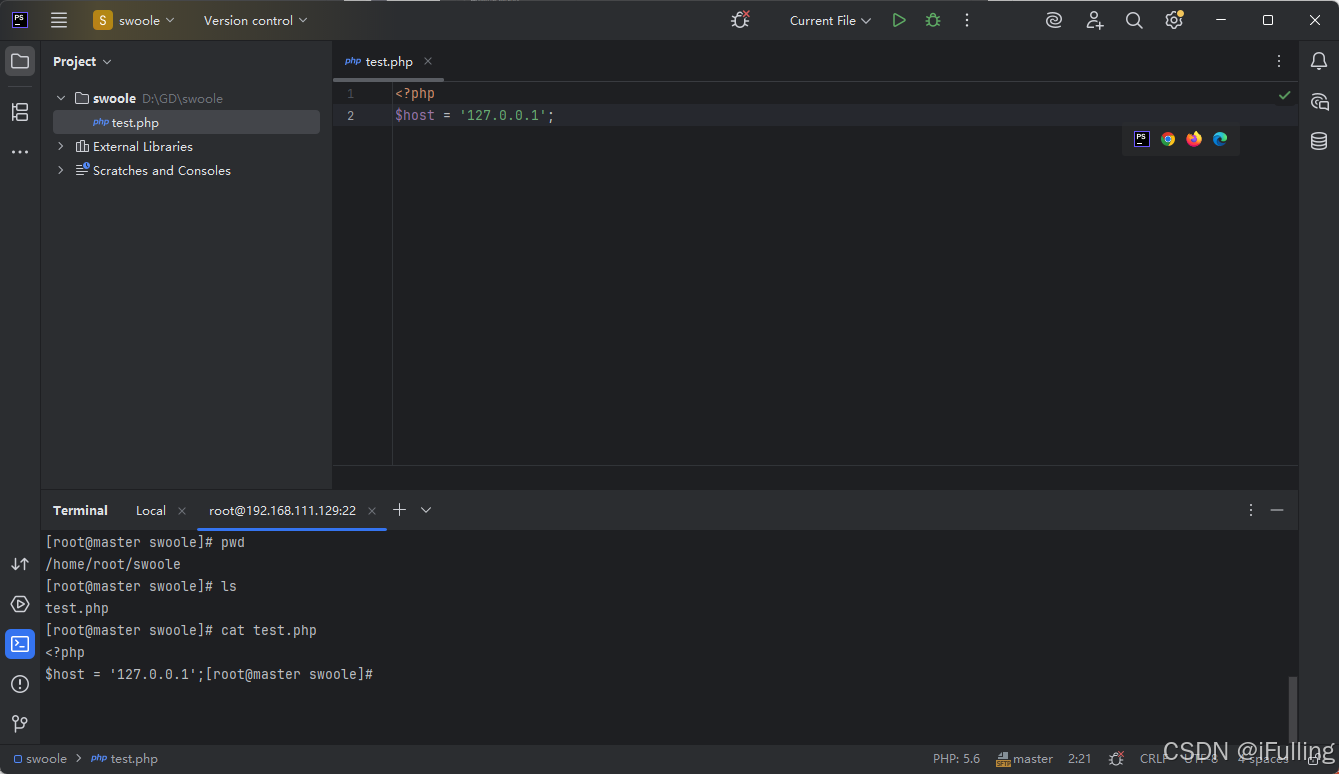The image size is (1339, 774).
Task: Open the main hamburger menu
Action: click(59, 20)
